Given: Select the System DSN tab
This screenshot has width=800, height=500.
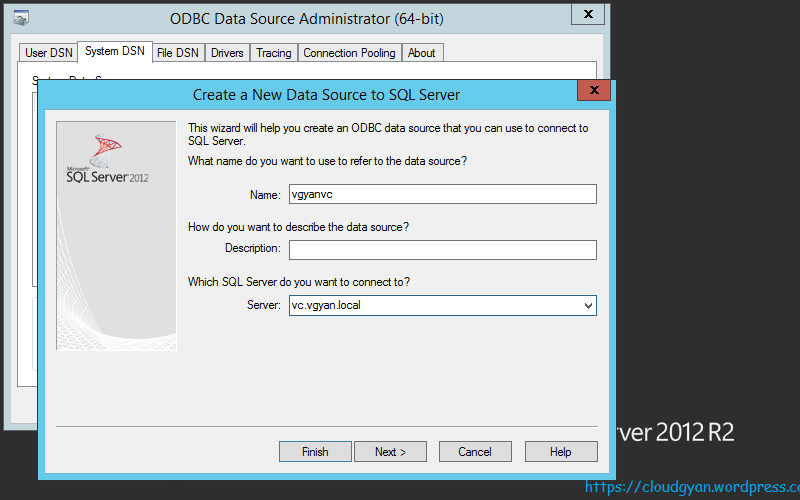Looking at the screenshot, I should point(115,52).
